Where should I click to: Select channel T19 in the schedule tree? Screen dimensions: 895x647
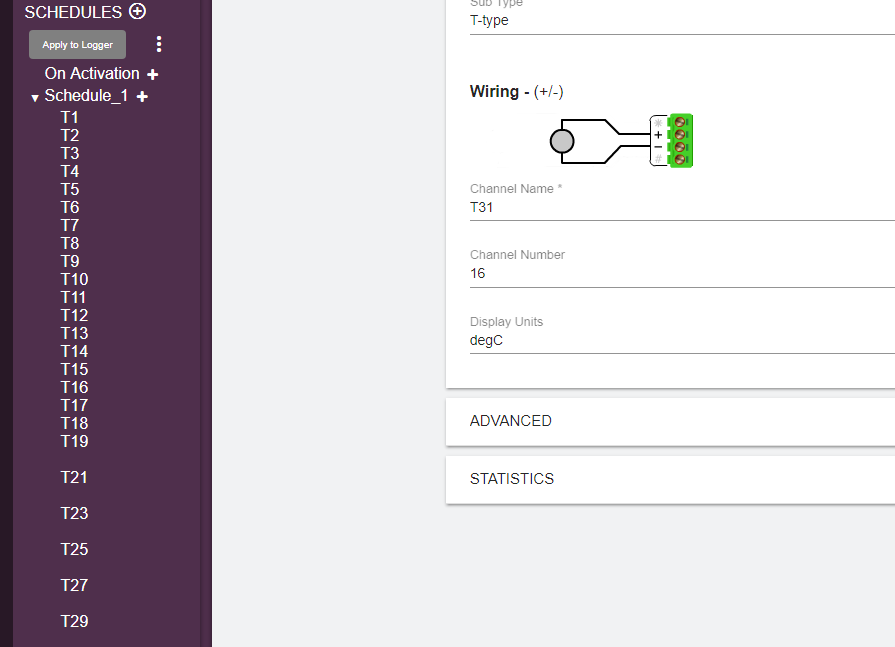click(x=74, y=441)
